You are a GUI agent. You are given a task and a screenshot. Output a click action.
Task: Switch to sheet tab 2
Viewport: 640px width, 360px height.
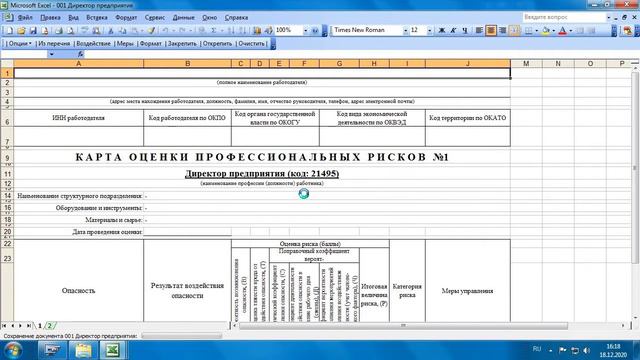(x=50, y=326)
